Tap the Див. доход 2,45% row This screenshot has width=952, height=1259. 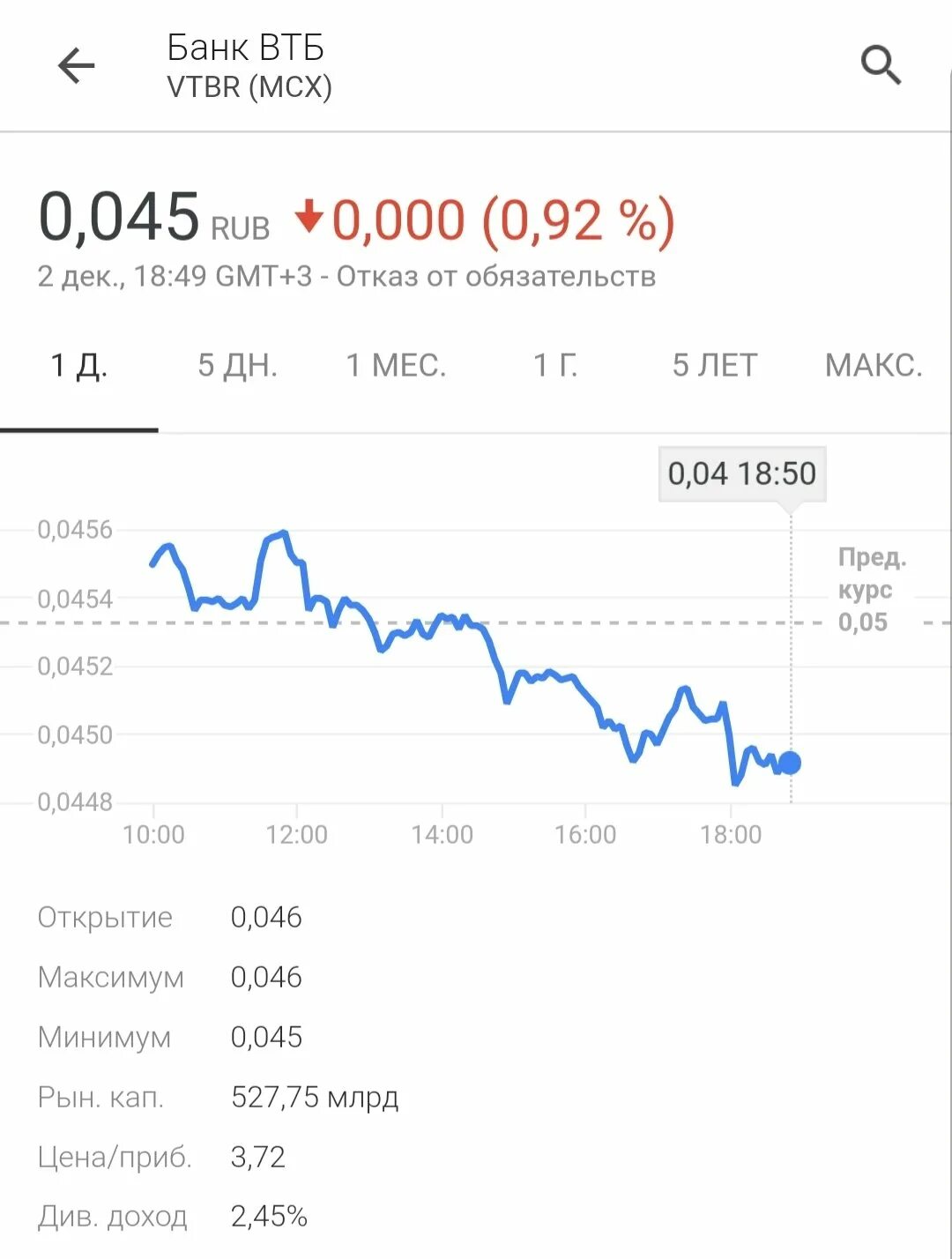173,1217
